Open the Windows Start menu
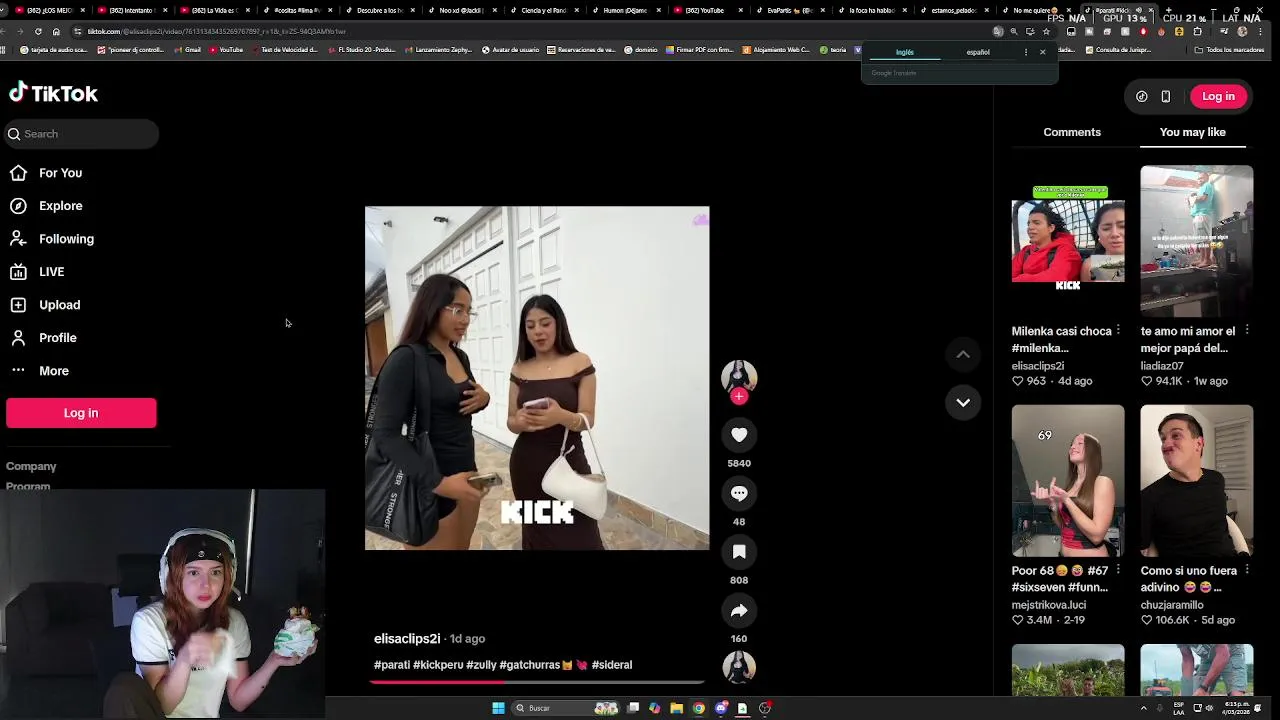 pos(498,708)
